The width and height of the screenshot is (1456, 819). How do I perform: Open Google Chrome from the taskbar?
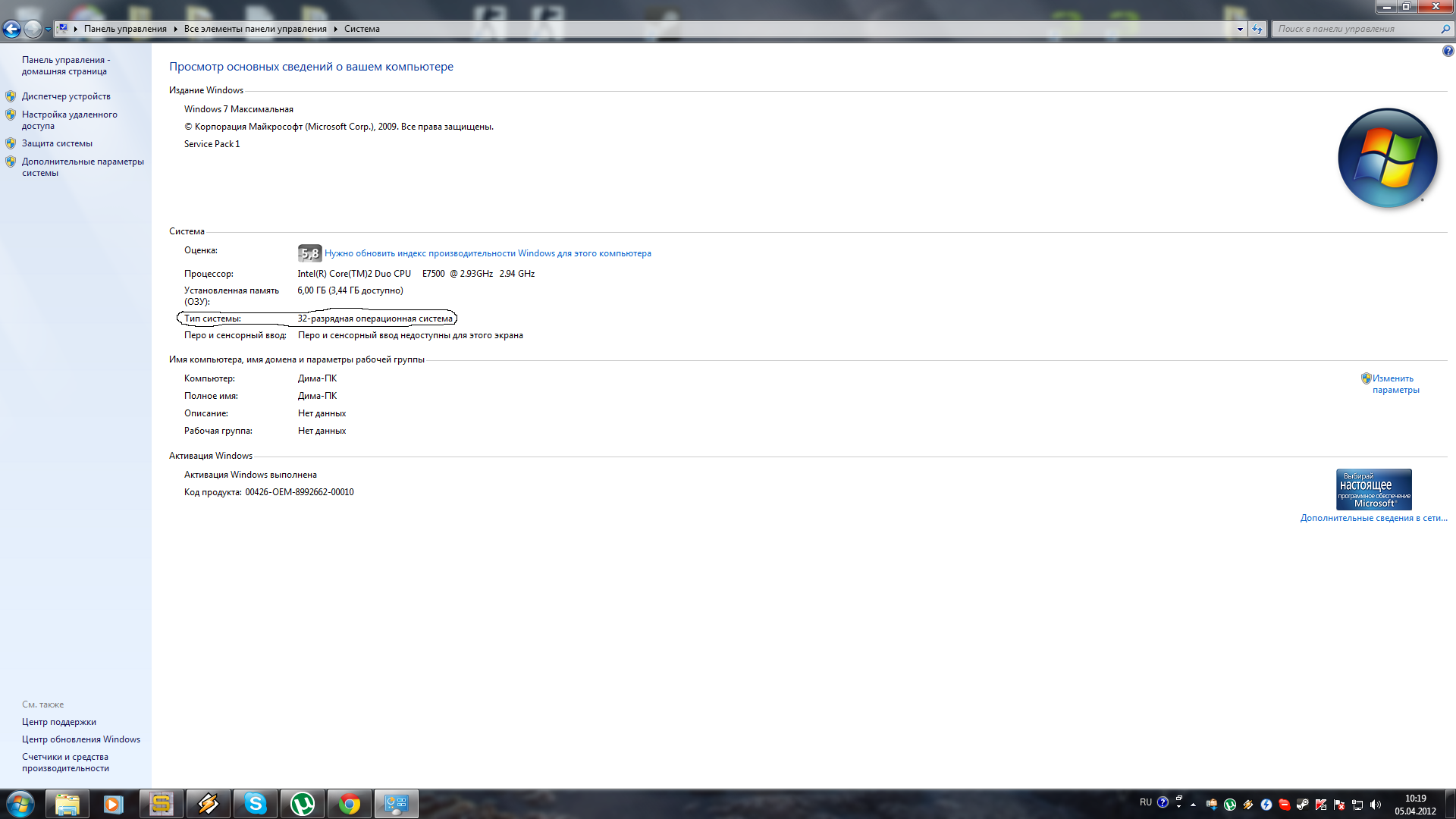(x=350, y=804)
